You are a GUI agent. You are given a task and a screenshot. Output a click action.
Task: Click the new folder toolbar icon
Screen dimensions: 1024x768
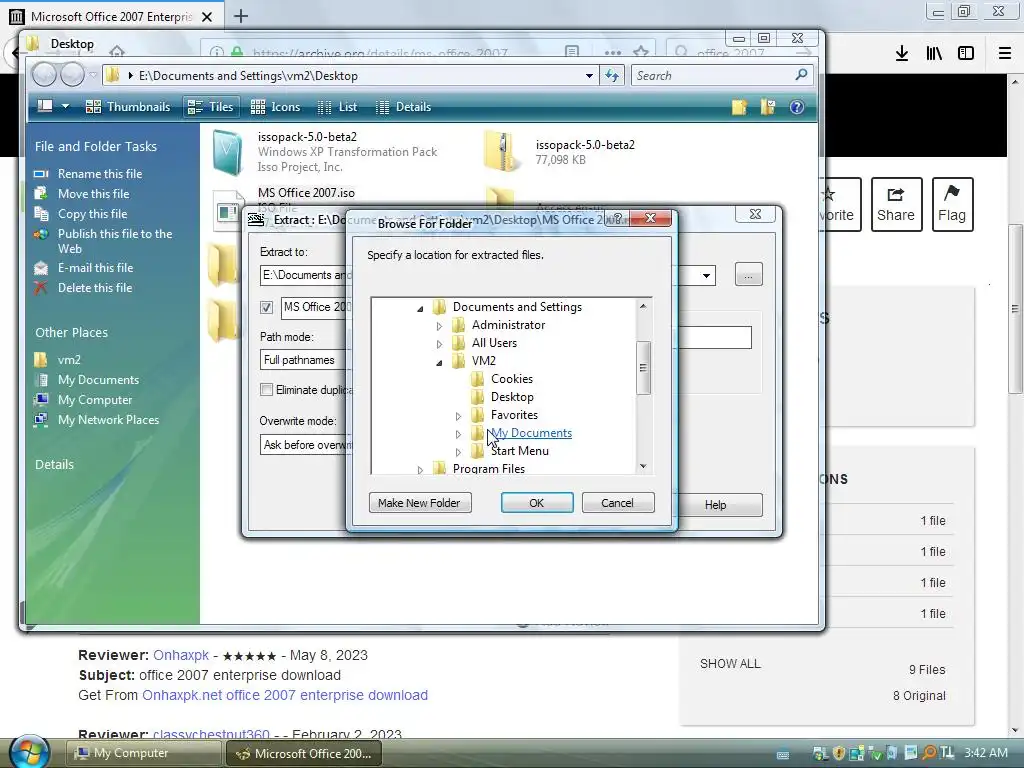coord(739,107)
